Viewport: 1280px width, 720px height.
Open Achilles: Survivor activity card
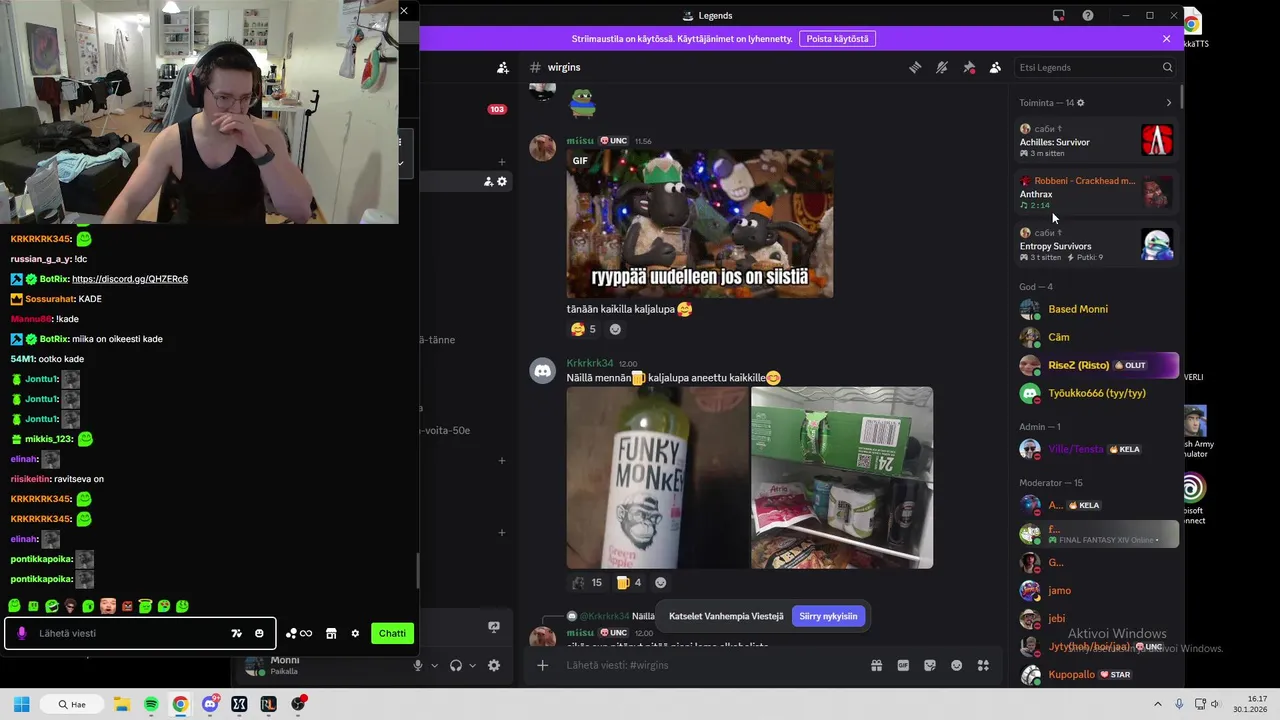tap(1096, 141)
